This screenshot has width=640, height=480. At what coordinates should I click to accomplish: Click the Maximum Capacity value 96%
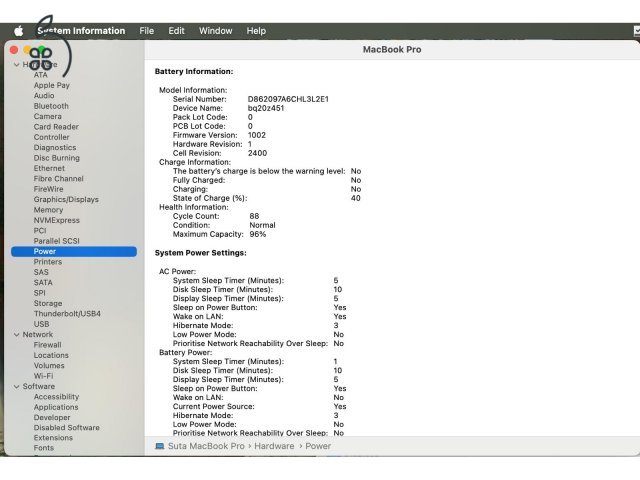click(x=258, y=234)
